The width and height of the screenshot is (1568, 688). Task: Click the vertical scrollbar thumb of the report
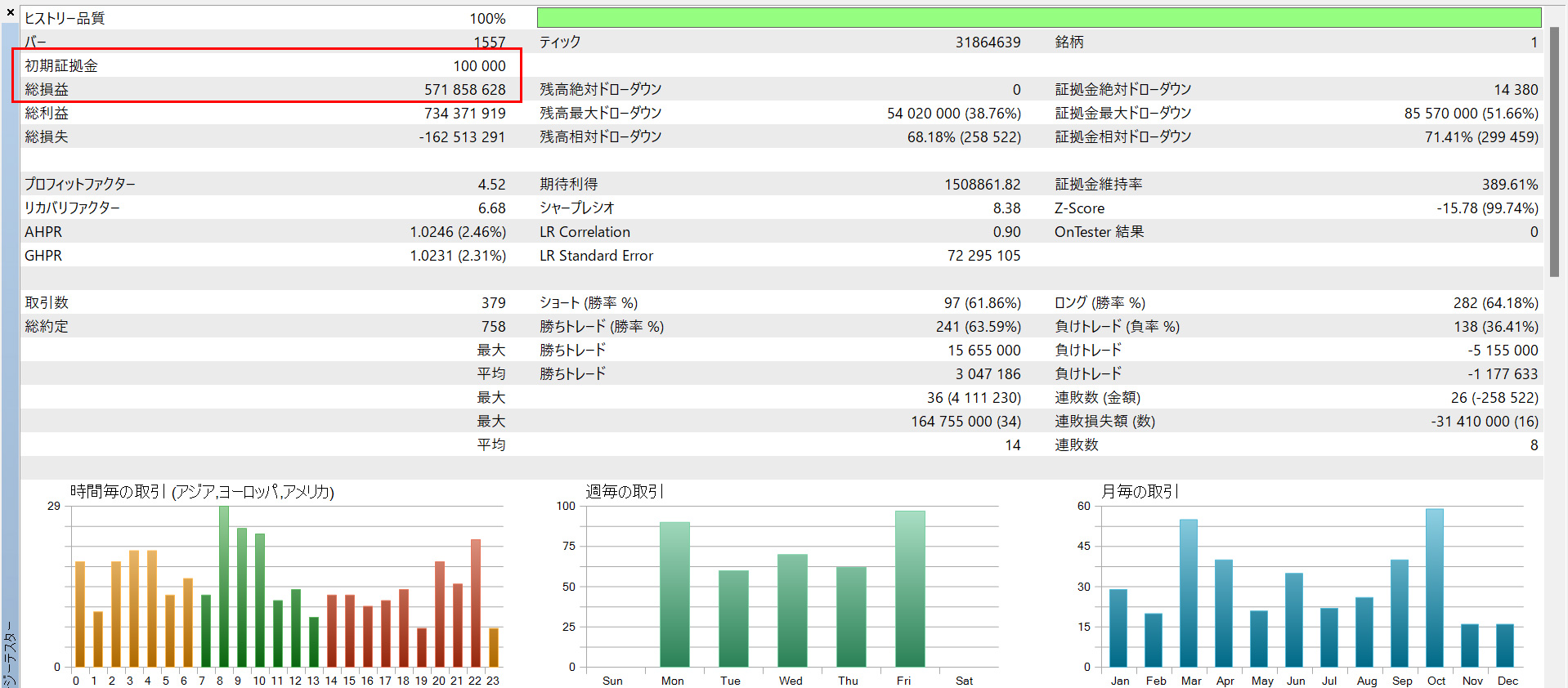(1554, 152)
